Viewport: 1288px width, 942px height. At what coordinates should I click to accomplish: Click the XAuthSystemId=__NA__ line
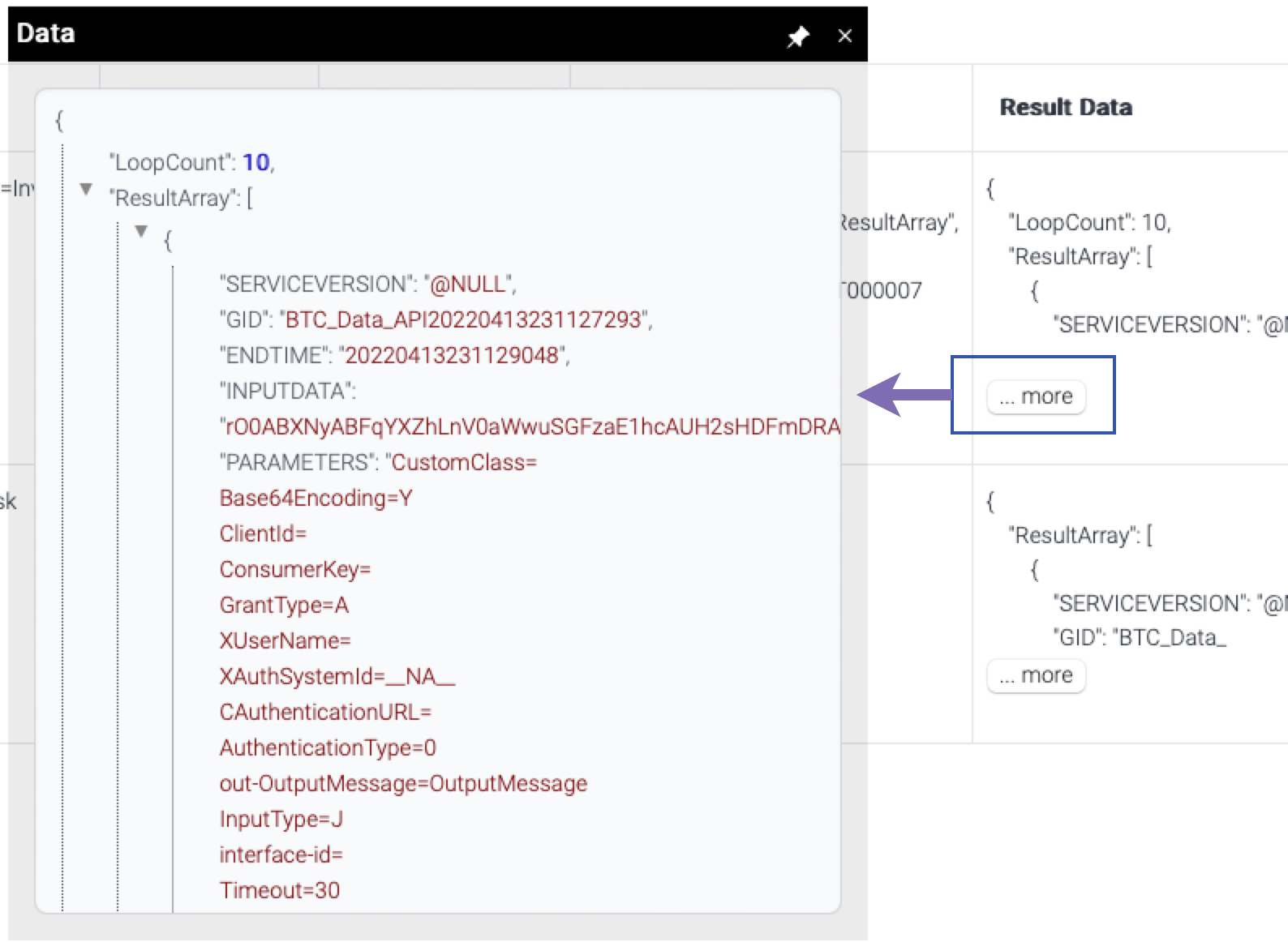click(x=337, y=677)
